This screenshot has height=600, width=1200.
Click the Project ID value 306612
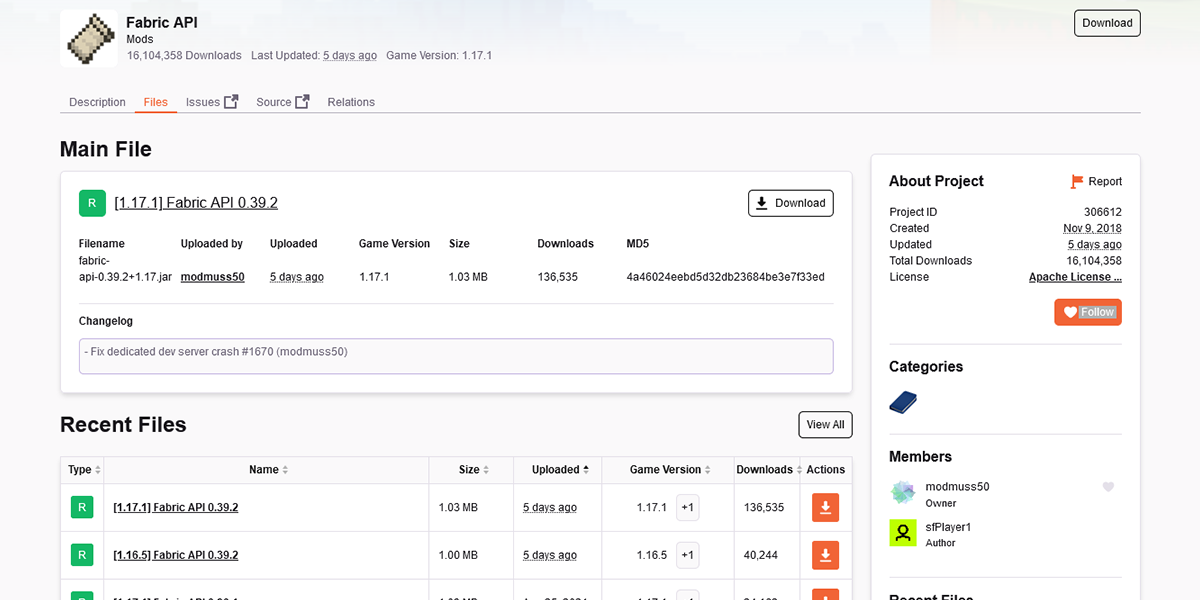tap(1103, 212)
